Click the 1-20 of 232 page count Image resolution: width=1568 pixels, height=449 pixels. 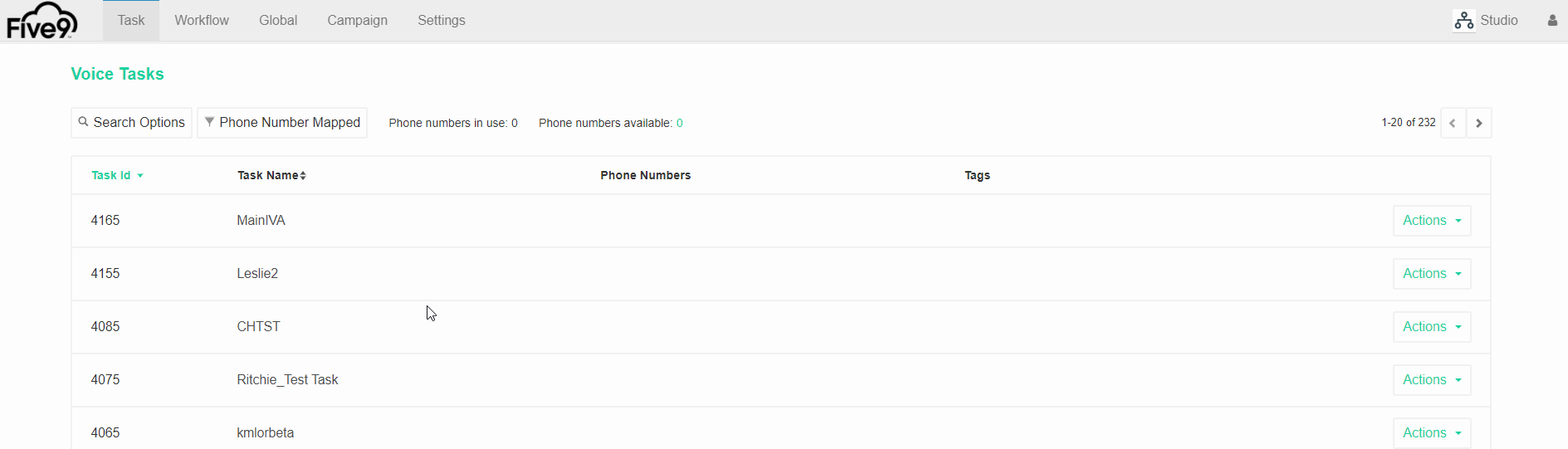point(1409,122)
